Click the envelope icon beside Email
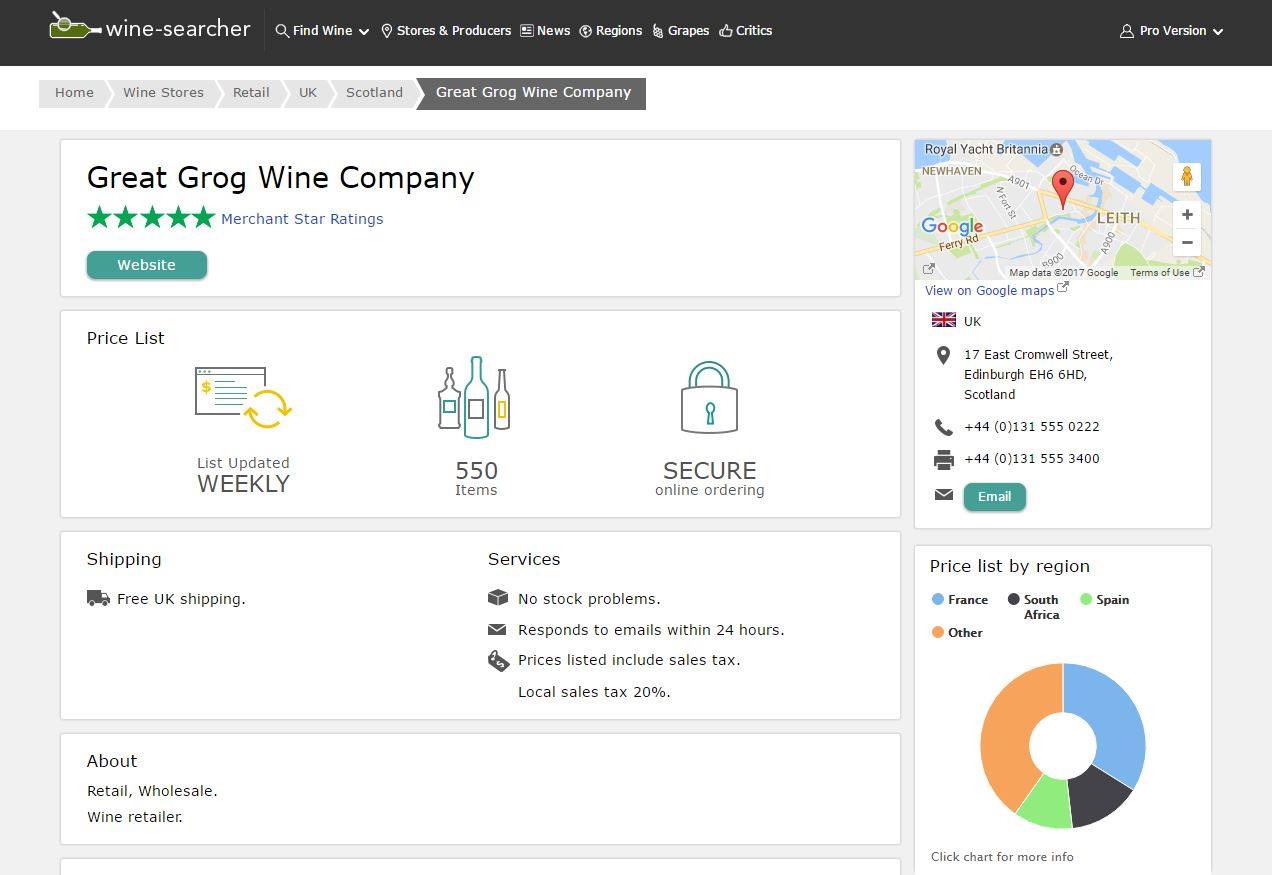The width and height of the screenshot is (1272, 875). pyautogui.click(x=943, y=495)
